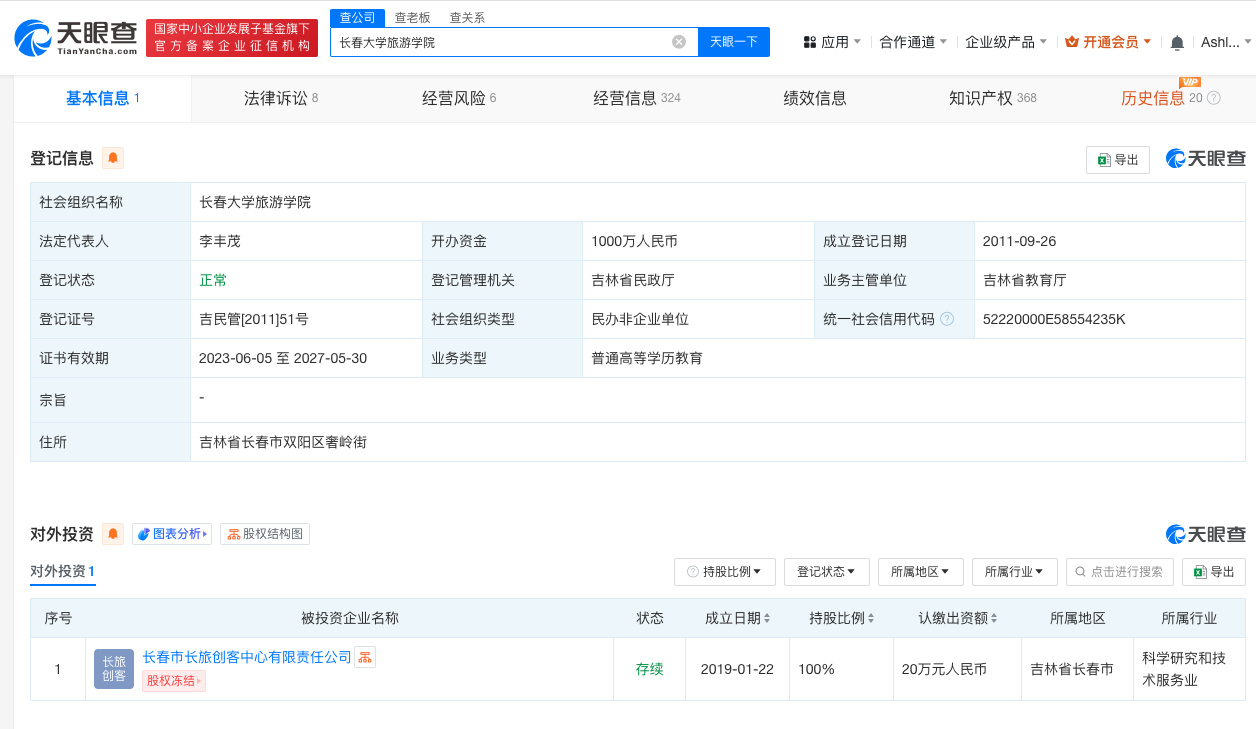Switch to the 查公司 search tab

pyautogui.click(x=358, y=17)
